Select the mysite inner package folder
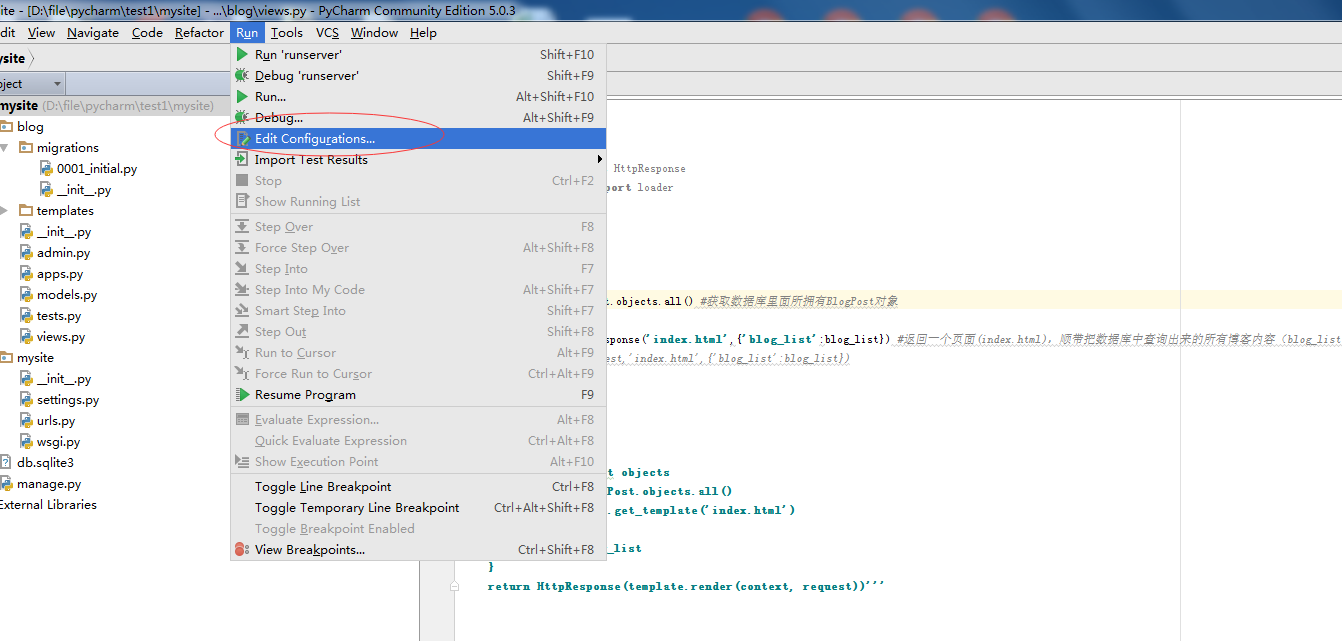This screenshot has height=641, width=1342. (35, 358)
